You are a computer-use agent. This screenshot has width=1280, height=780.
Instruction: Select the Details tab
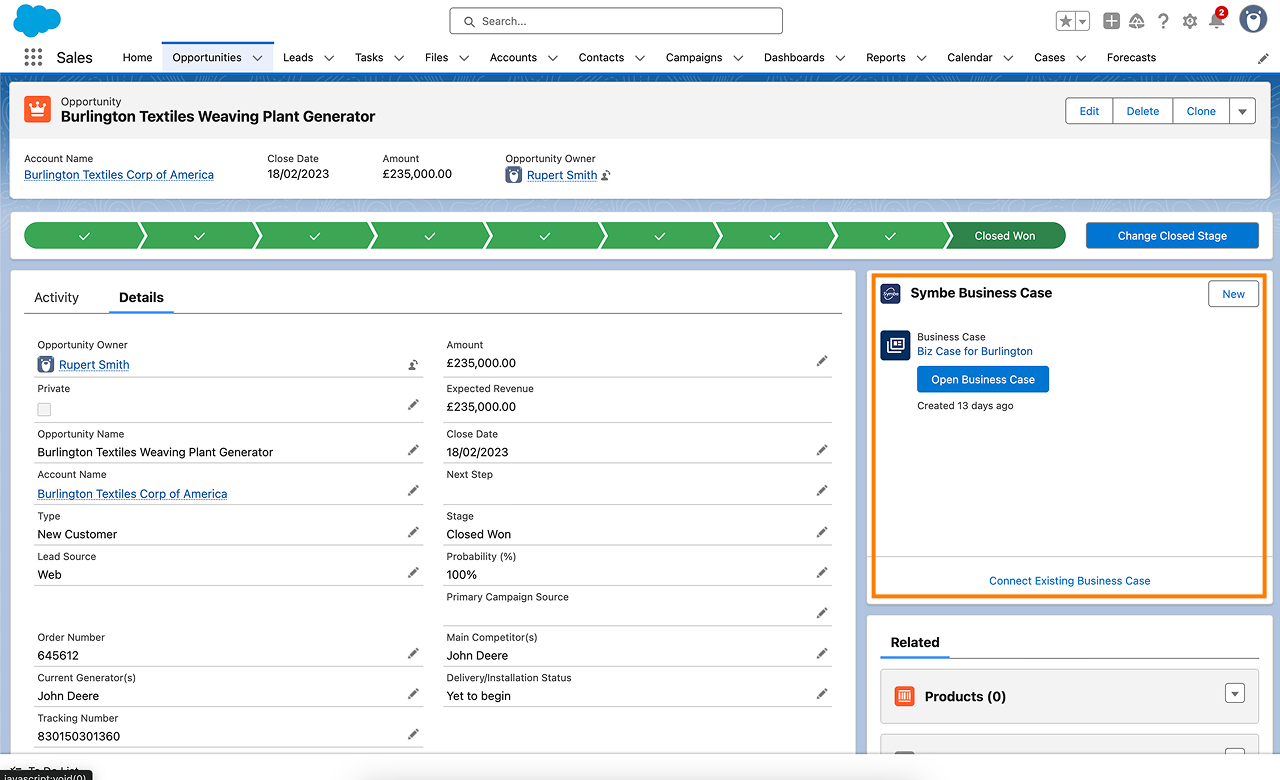(141, 298)
